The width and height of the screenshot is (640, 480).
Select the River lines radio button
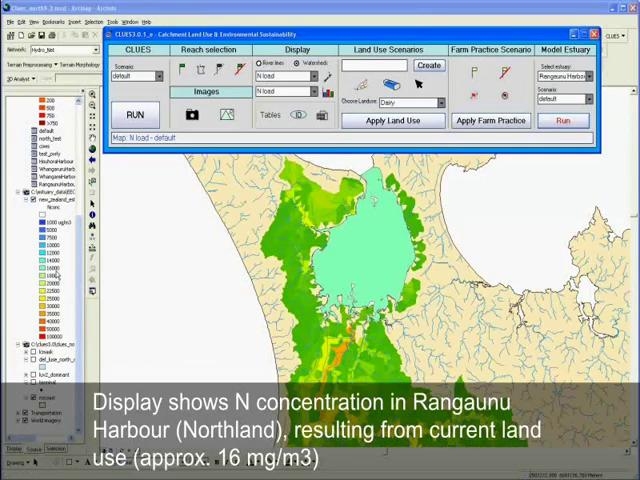(x=259, y=63)
